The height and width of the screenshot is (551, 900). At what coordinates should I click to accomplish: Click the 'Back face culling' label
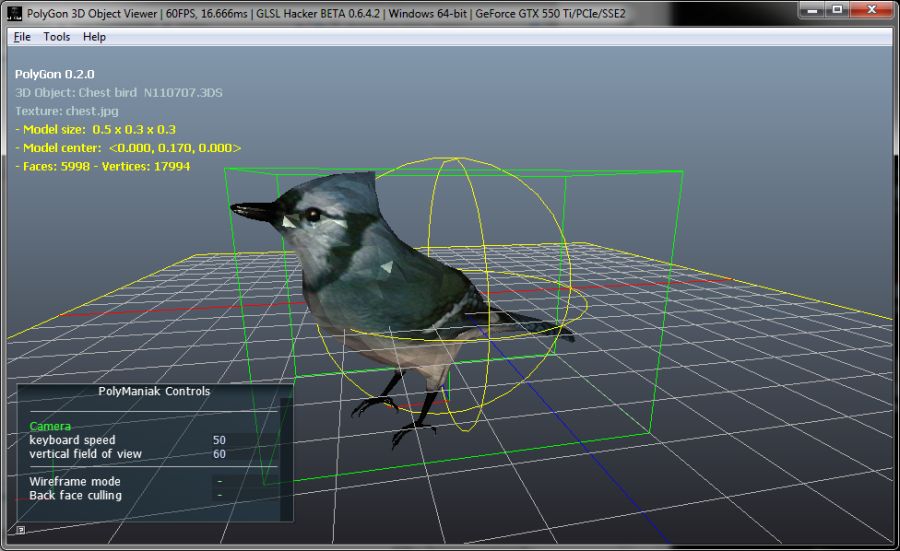point(75,495)
